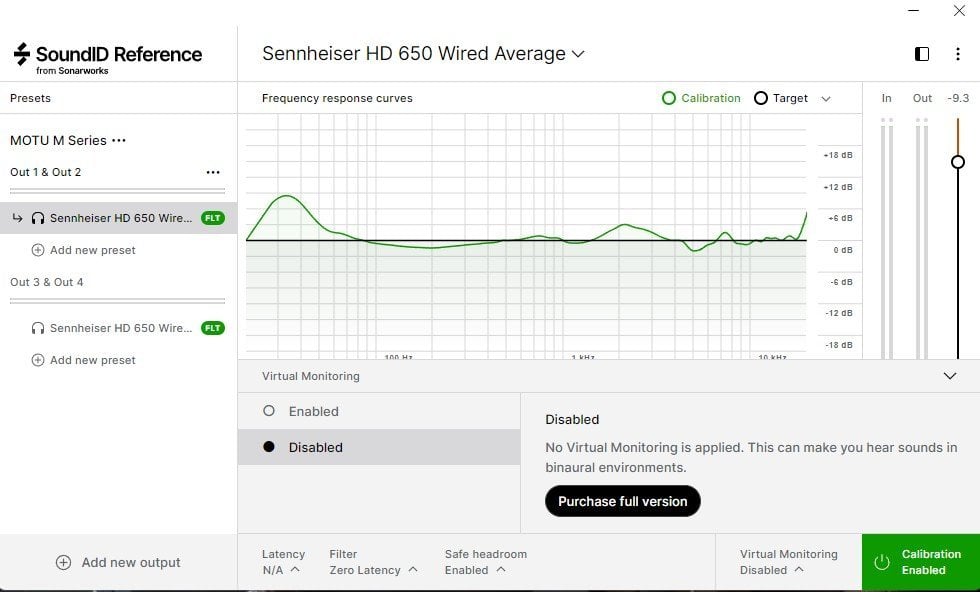Click the frequency response graph area

tap(526, 236)
